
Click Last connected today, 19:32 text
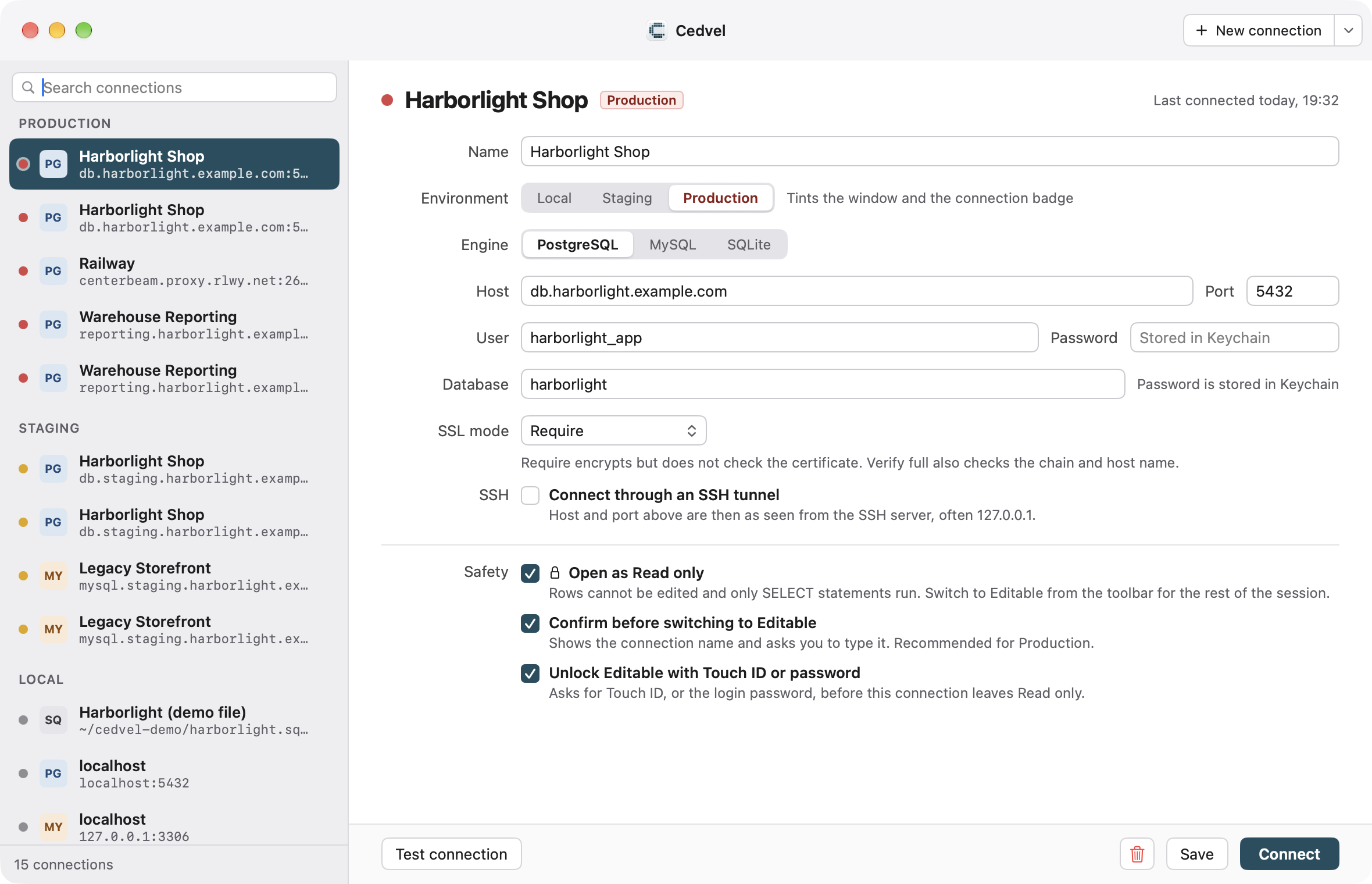[1246, 100]
